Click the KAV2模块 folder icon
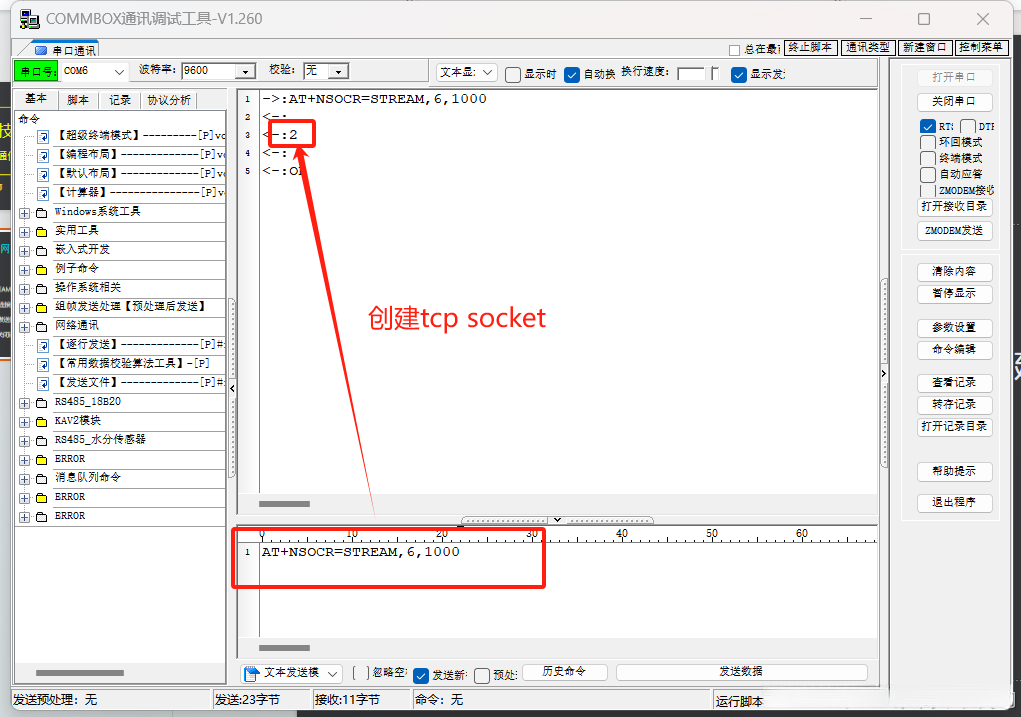The height and width of the screenshot is (717, 1021). [x=42, y=422]
